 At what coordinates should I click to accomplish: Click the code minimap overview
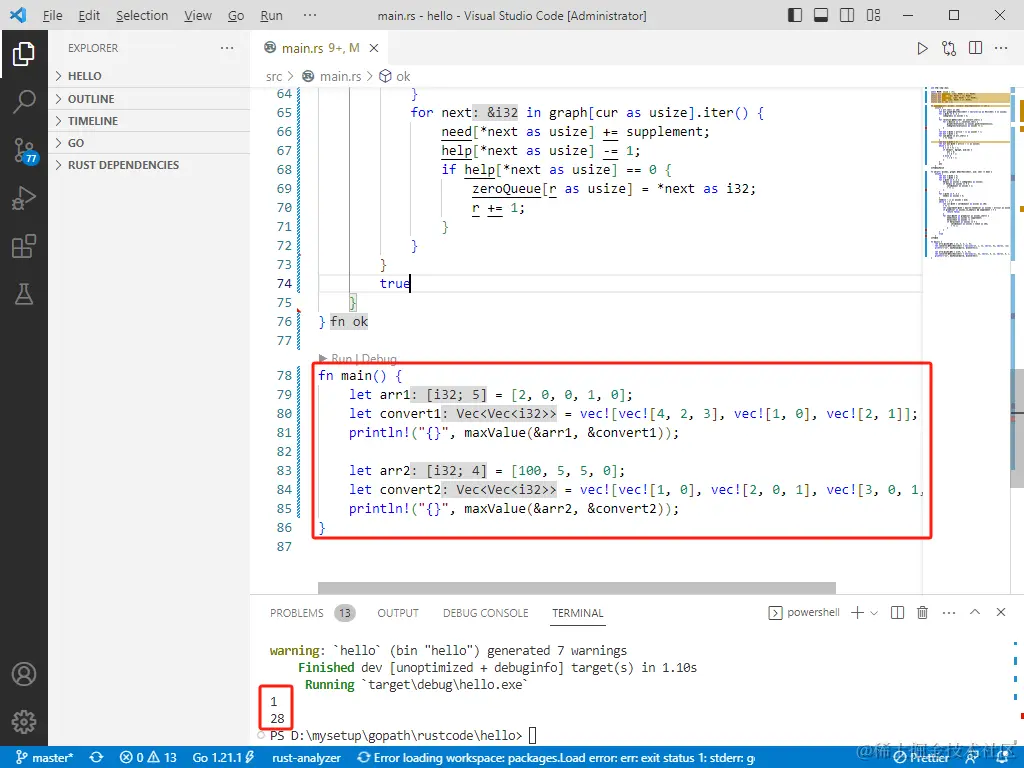(968, 172)
